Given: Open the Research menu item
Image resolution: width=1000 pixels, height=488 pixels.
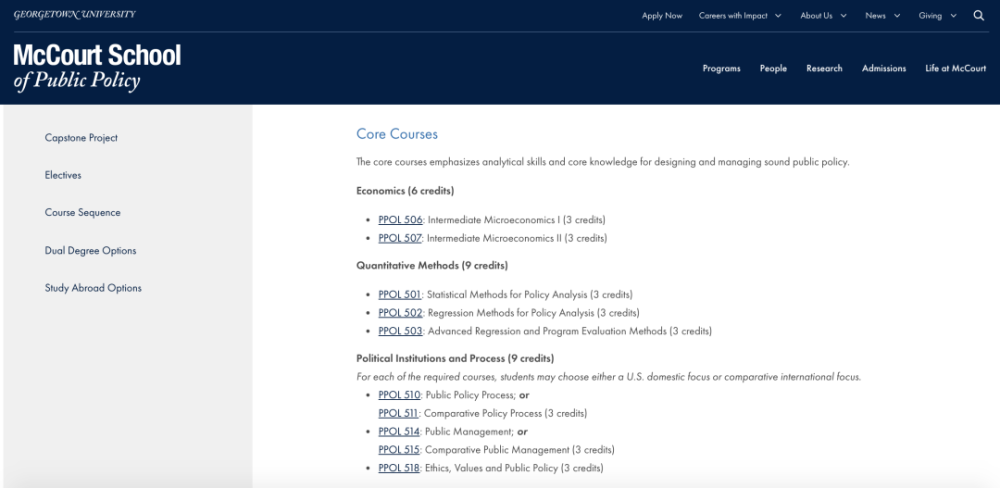Looking at the screenshot, I should pos(824,68).
